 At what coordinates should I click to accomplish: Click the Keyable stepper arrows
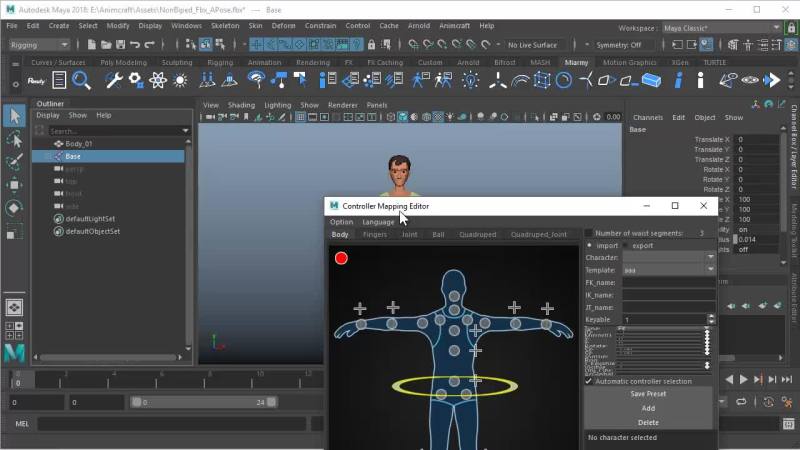pos(711,319)
